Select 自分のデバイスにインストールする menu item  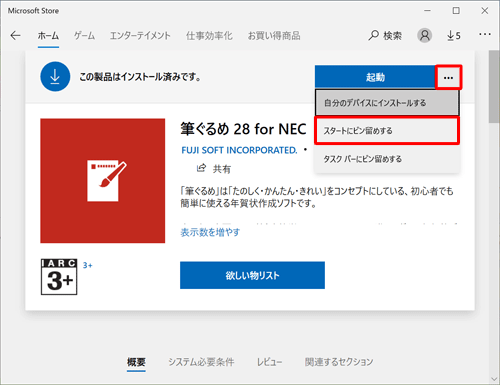(387, 103)
